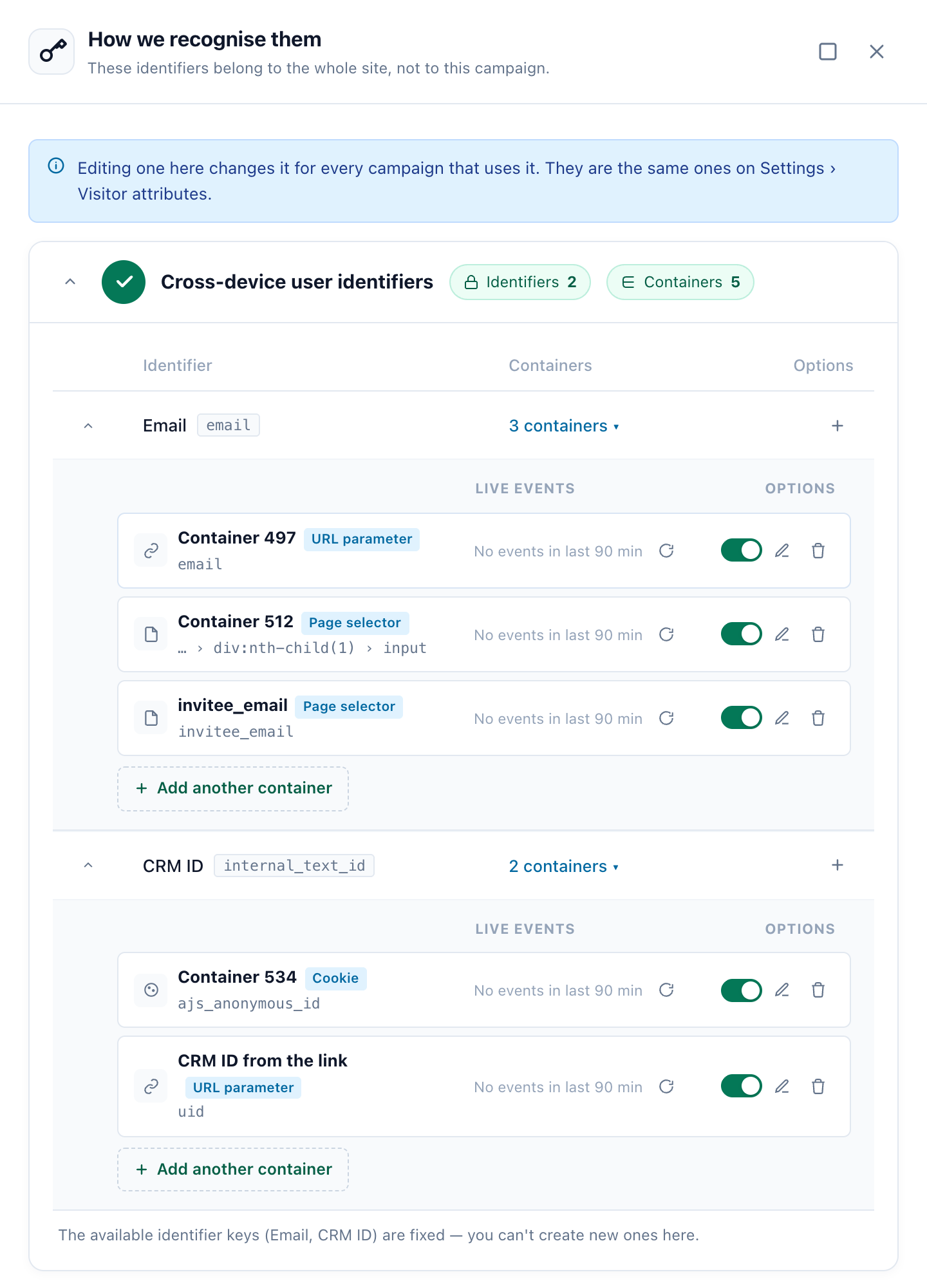Toggle the invitee_email container off
The image size is (927, 1288).
[742, 718]
